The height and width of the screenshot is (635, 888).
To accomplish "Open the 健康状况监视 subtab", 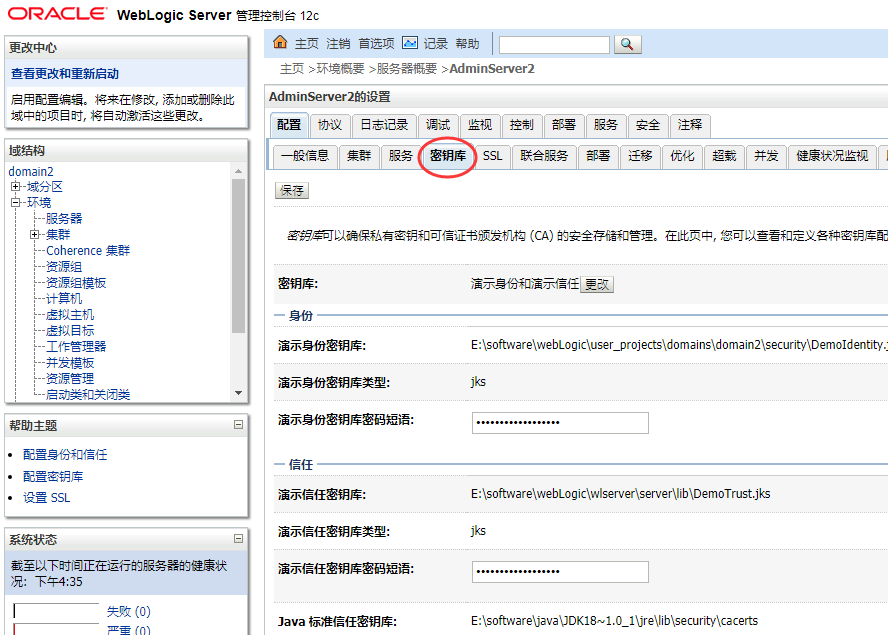I will (831, 157).
